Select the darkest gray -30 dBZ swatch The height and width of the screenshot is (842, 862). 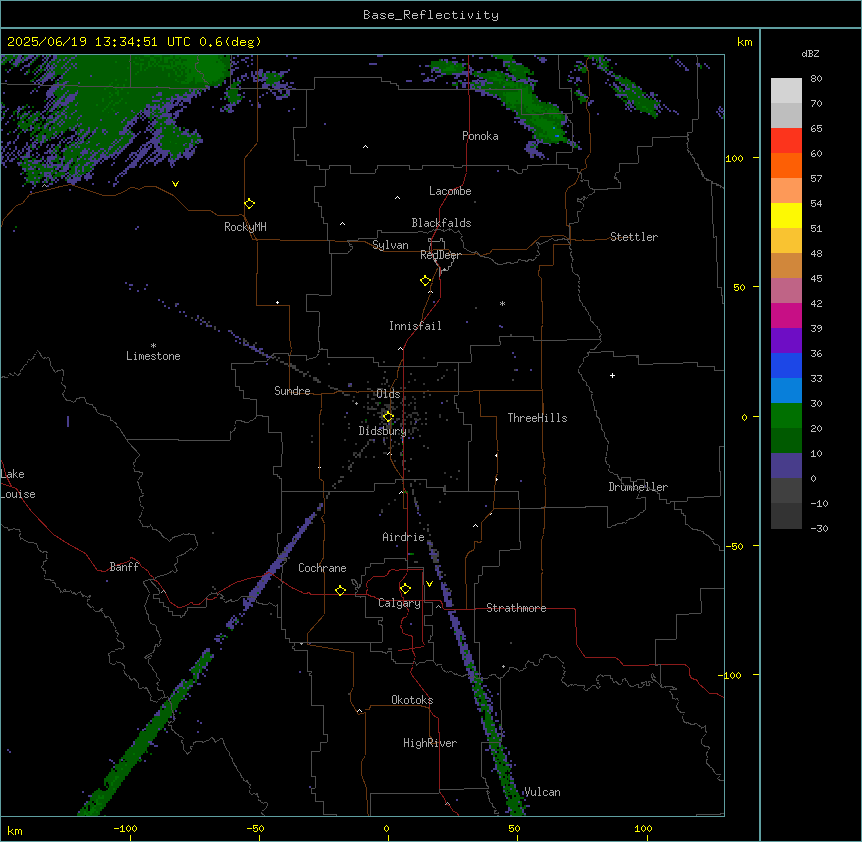pos(786,516)
